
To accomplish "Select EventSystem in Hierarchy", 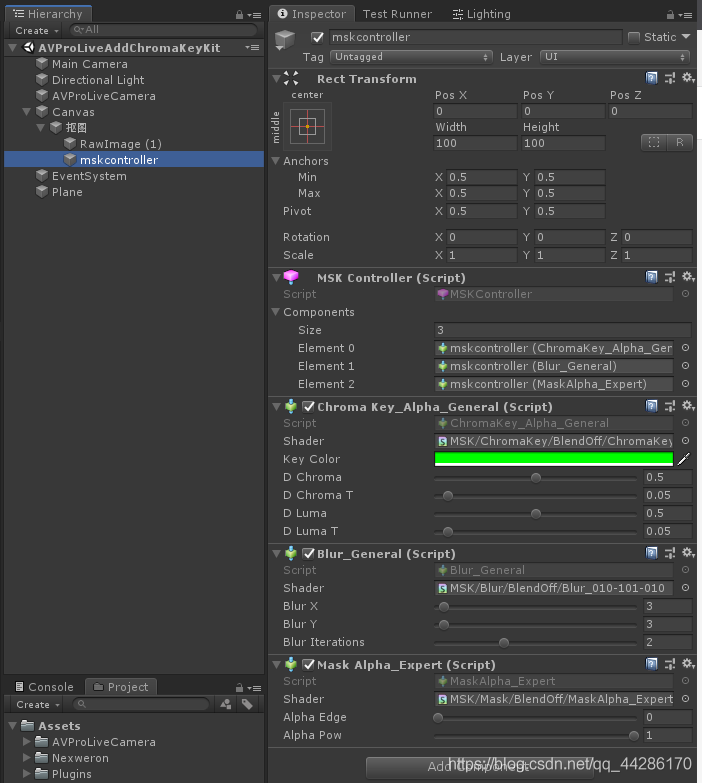I will (x=89, y=176).
